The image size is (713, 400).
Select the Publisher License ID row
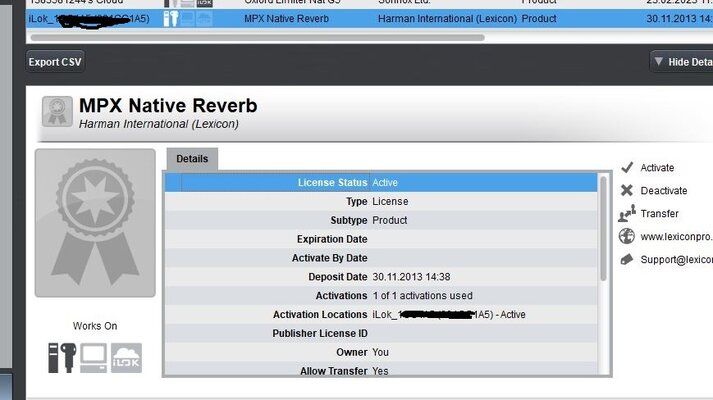point(381,333)
